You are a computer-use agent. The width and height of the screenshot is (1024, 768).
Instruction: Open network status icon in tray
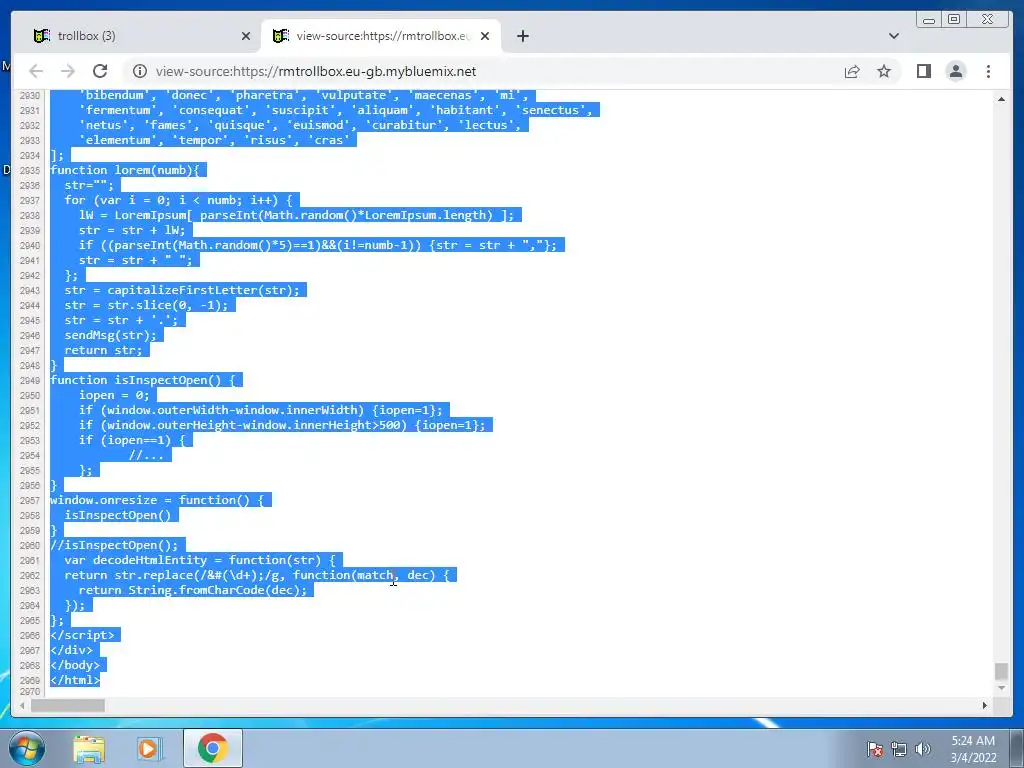coord(899,749)
